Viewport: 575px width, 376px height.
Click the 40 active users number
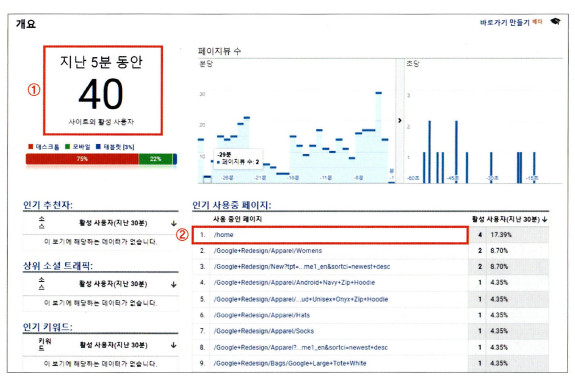(x=101, y=94)
